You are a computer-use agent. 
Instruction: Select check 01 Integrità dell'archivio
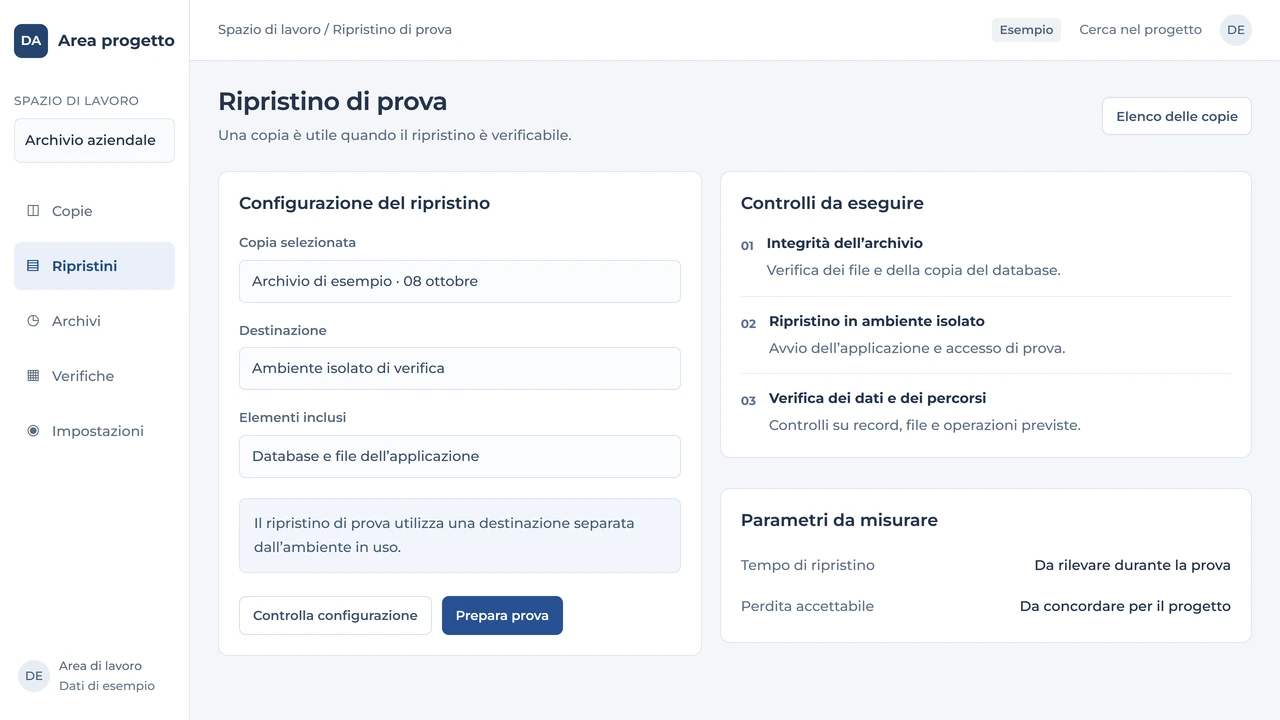[x=986, y=257]
